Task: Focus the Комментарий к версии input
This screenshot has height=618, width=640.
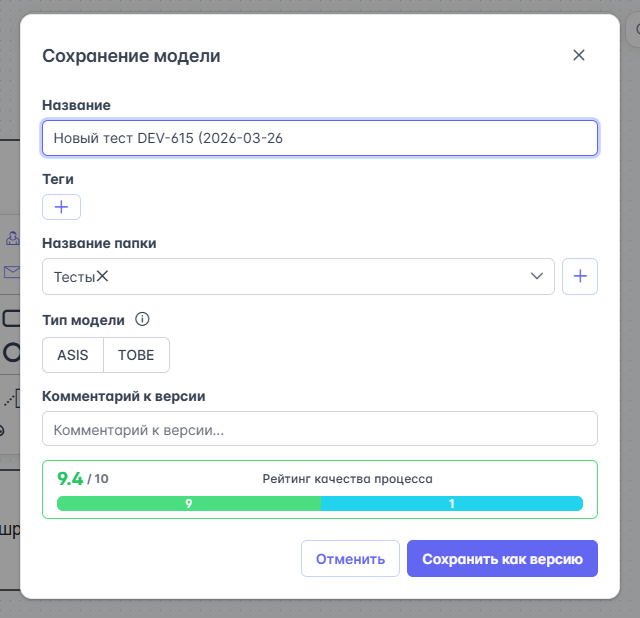Action: click(320, 429)
